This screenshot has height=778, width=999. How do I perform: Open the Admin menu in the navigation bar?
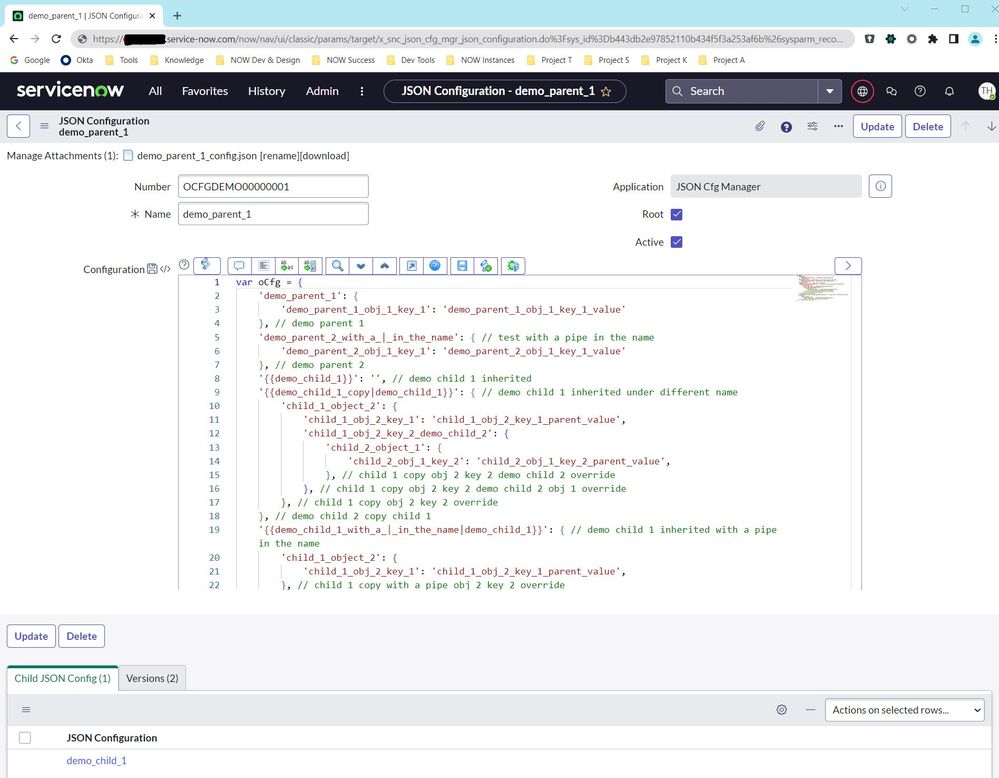pos(321,91)
